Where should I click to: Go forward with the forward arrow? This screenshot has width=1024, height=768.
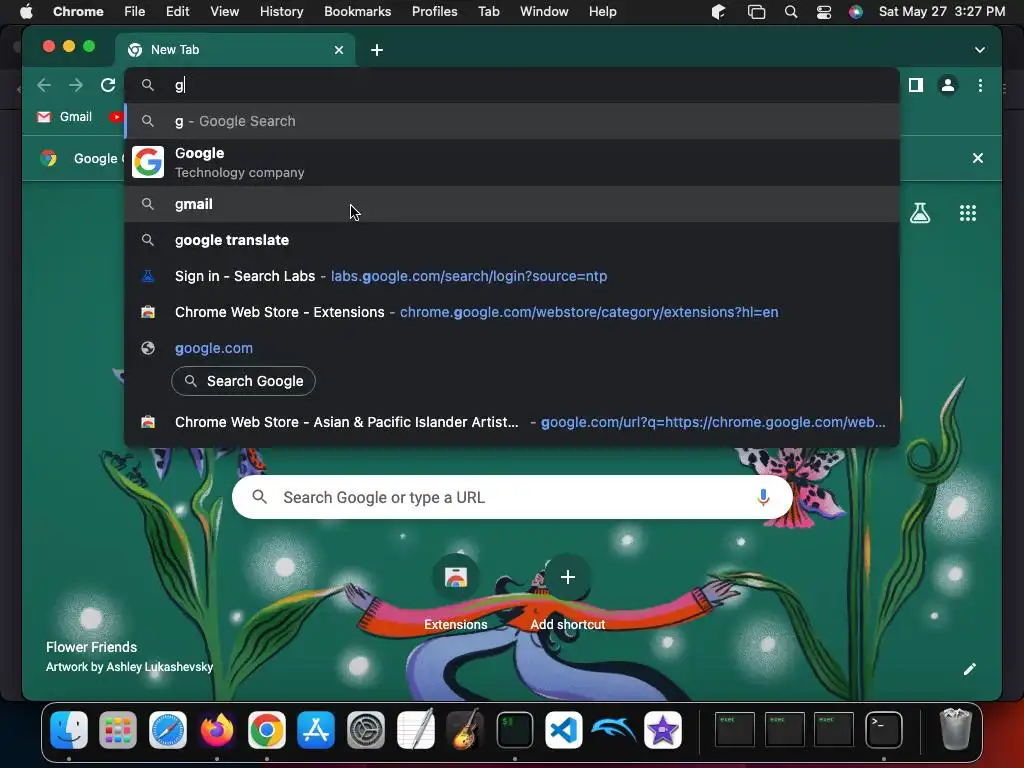(x=76, y=85)
